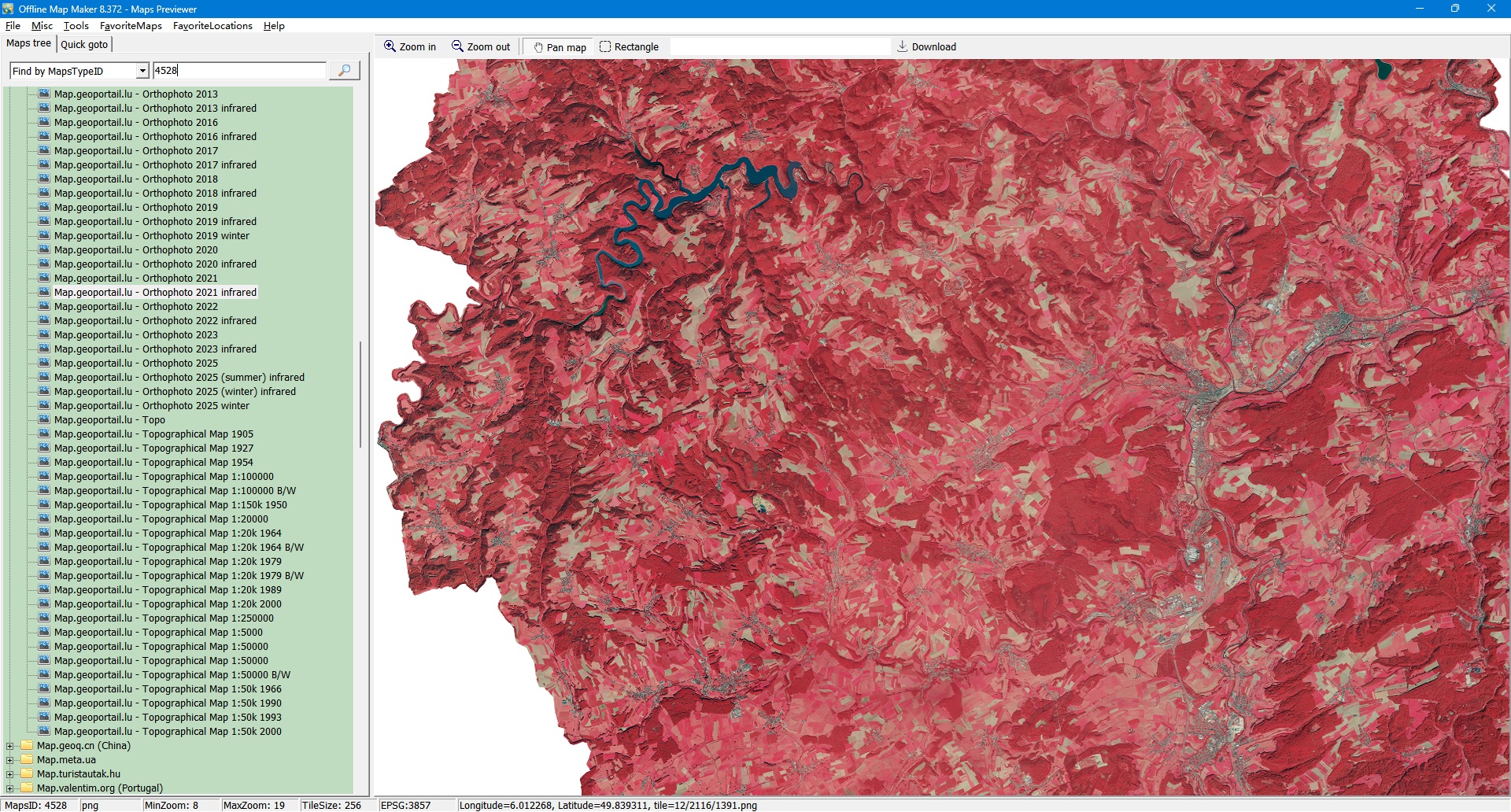
Task: Expand Map.valentim.org (Portugal) folder
Action: point(9,788)
